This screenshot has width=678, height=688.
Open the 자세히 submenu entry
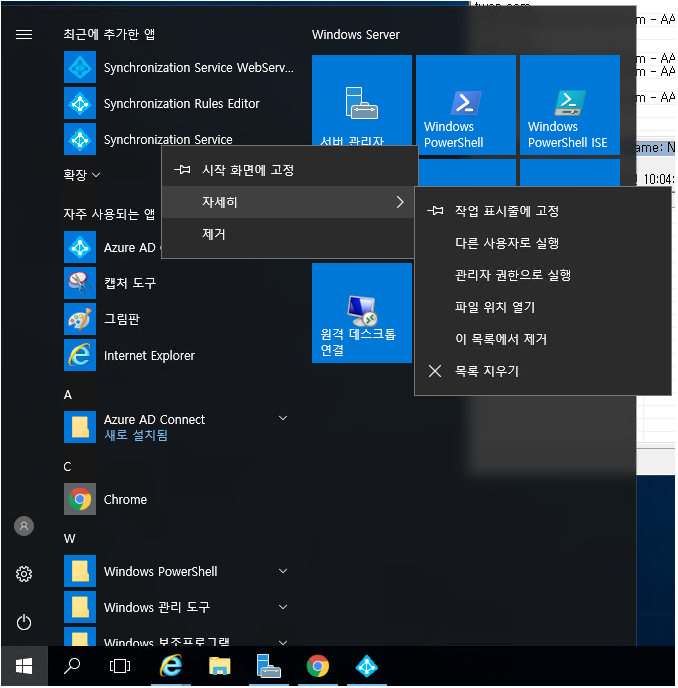288,202
